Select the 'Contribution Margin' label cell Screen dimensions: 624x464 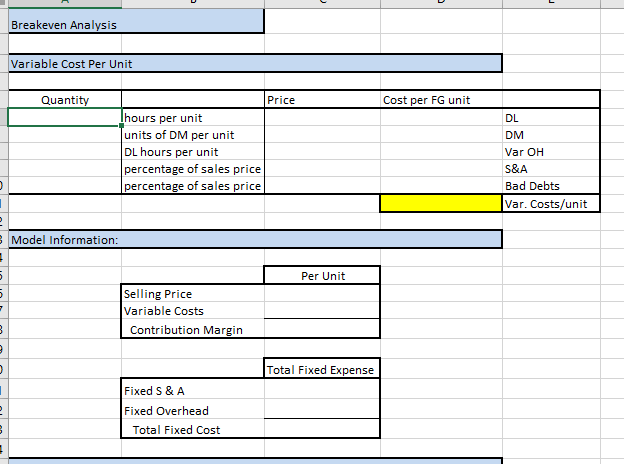click(193, 329)
